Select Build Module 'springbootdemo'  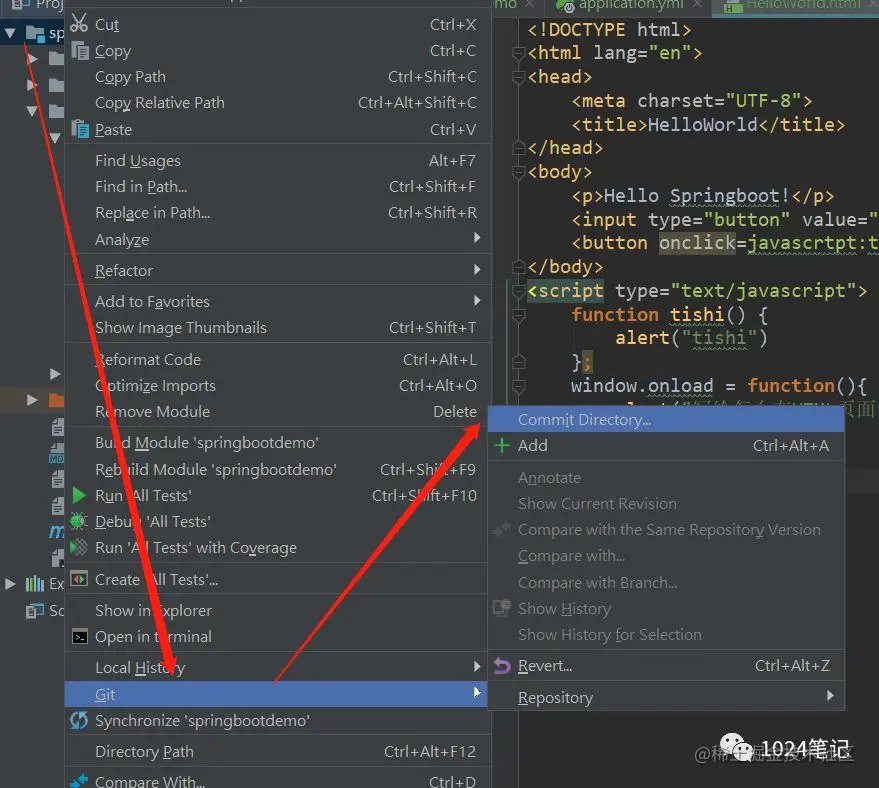(278, 443)
